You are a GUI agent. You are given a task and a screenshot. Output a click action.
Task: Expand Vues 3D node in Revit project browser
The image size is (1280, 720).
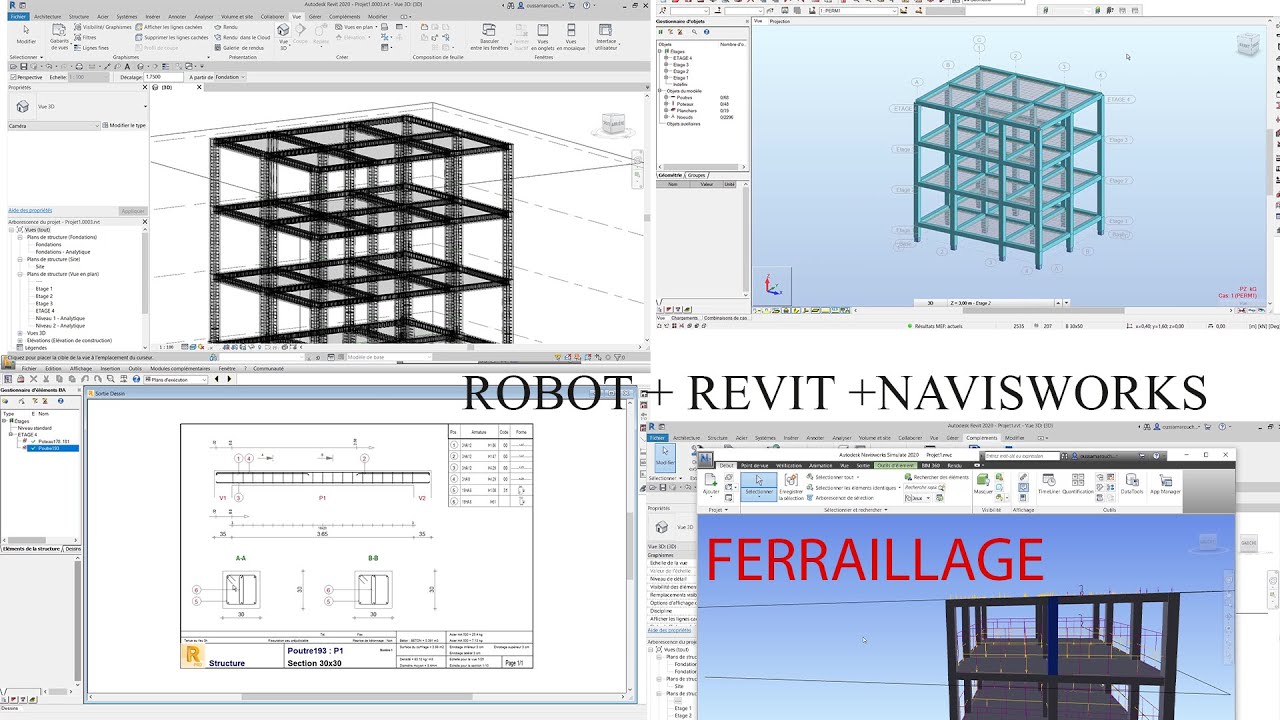coord(20,333)
